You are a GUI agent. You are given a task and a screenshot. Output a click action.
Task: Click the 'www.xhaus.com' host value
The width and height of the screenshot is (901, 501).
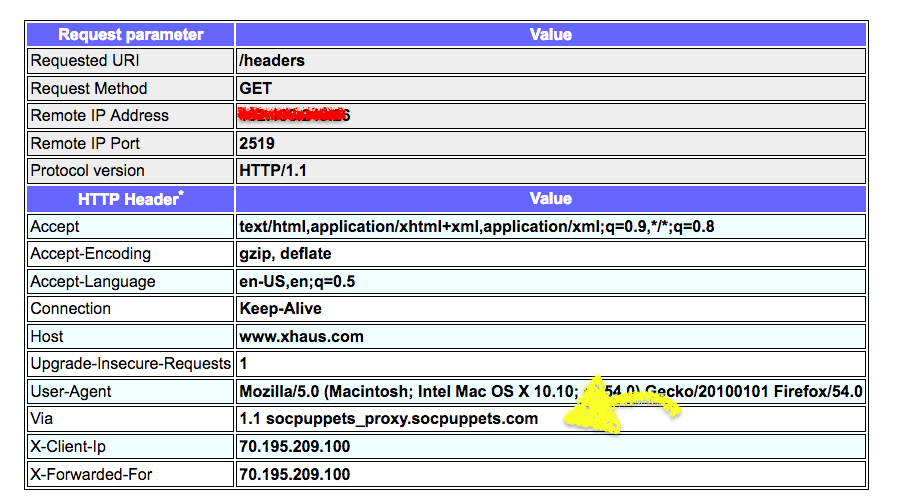tap(550, 337)
